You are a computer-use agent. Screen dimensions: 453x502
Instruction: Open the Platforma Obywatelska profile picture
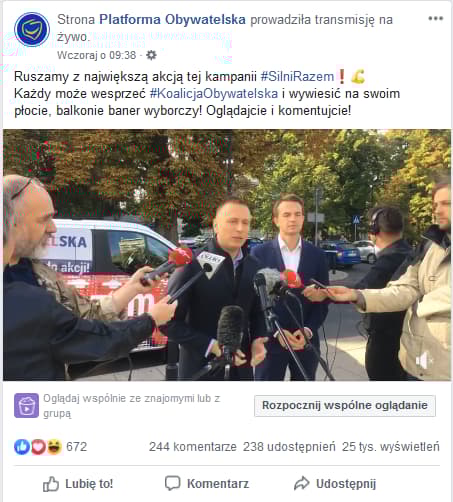(32, 29)
